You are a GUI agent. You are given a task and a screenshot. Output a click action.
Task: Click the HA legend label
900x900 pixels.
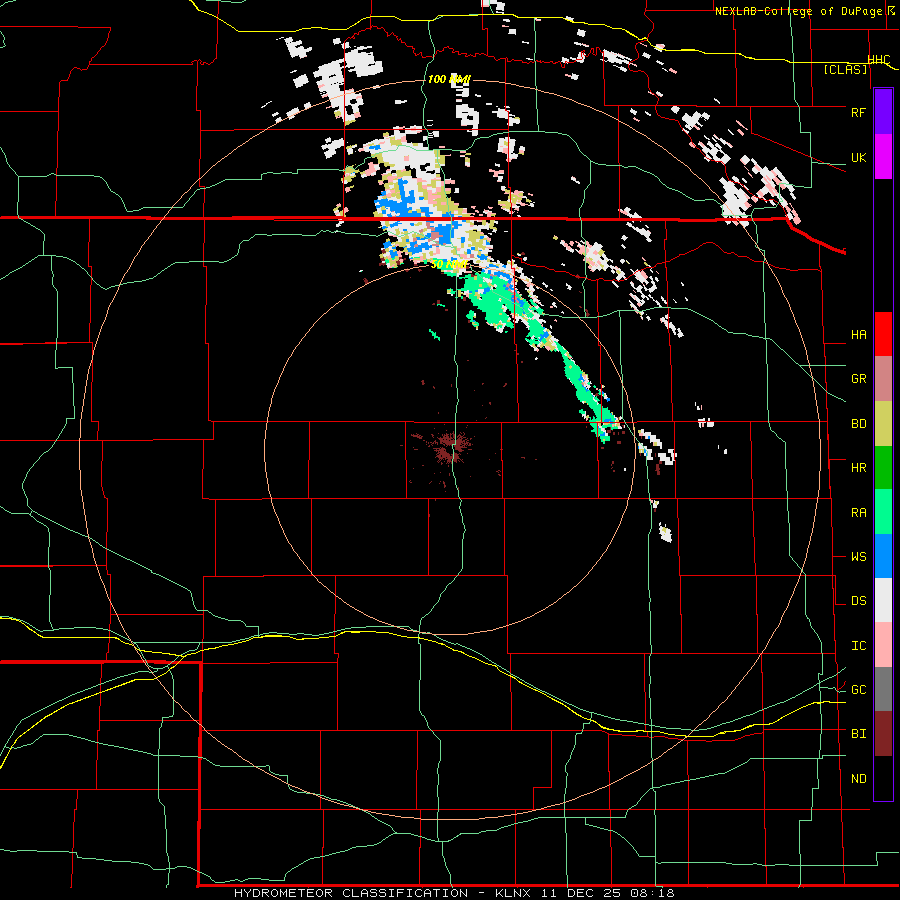click(x=858, y=335)
